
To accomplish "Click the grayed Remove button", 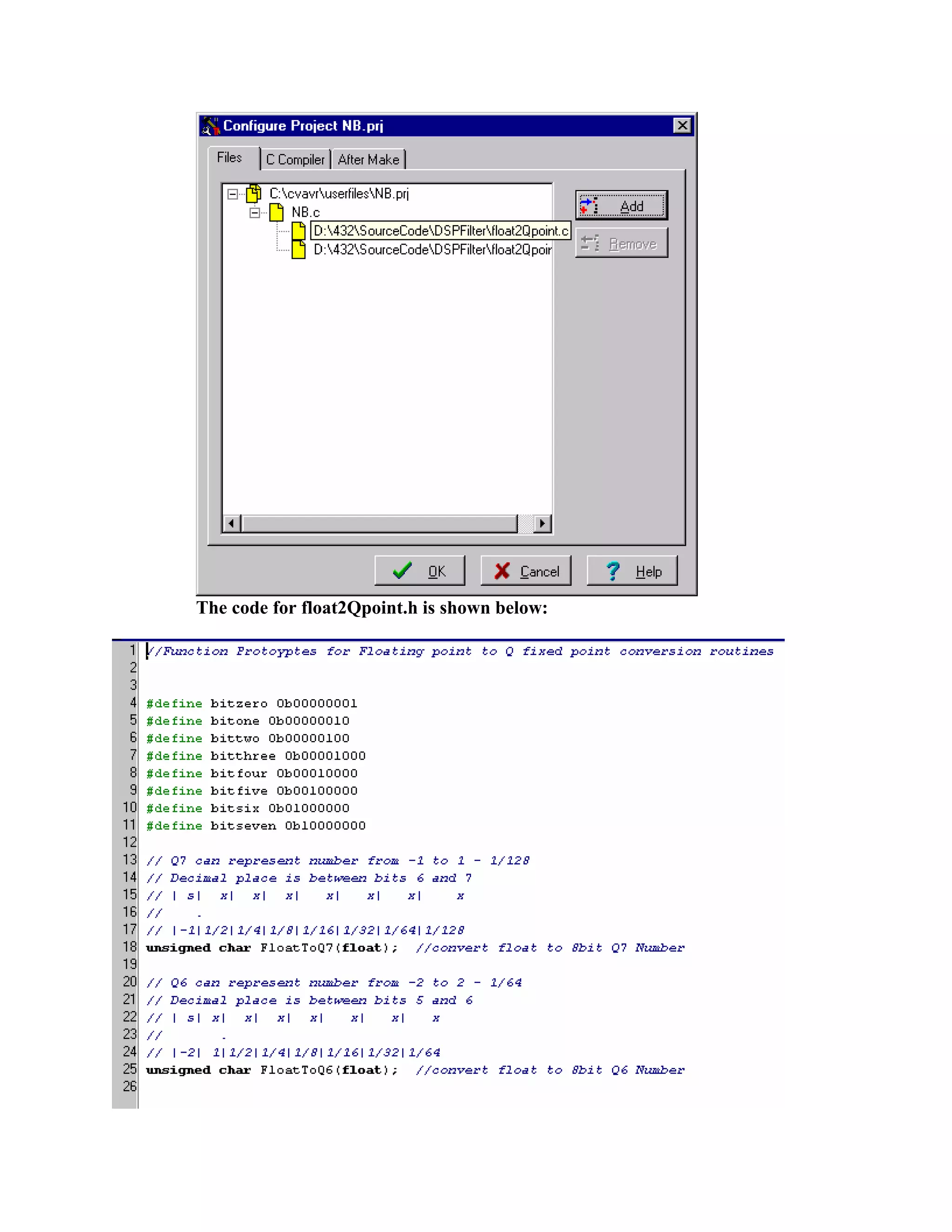I will pos(621,243).
